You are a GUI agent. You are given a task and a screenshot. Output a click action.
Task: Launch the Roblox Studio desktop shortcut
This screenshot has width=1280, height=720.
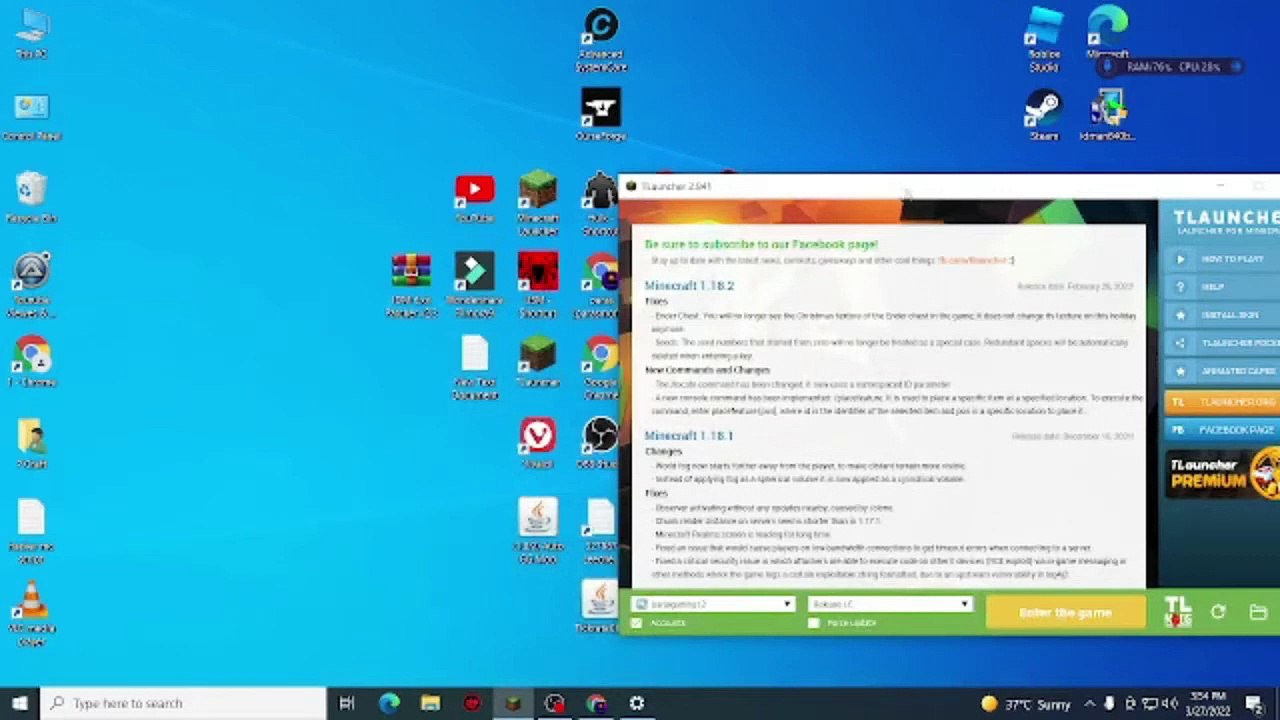(1043, 40)
